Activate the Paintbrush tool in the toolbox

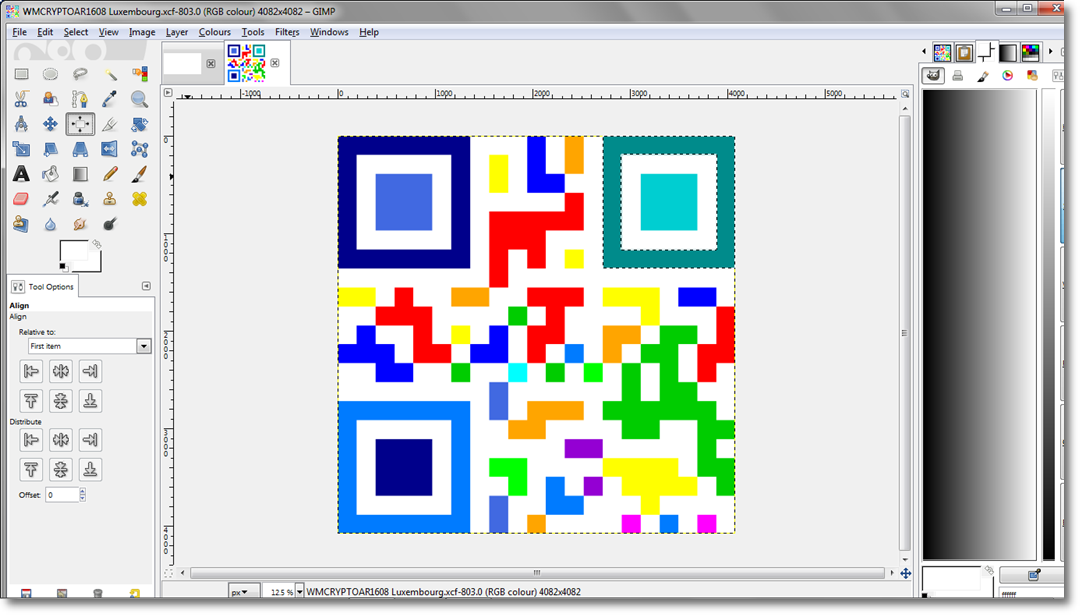click(x=139, y=174)
